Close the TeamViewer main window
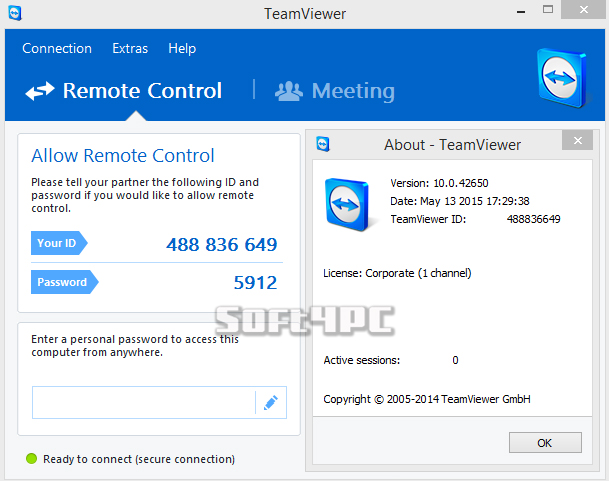This screenshot has height=481, width=609. (x=583, y=10)
